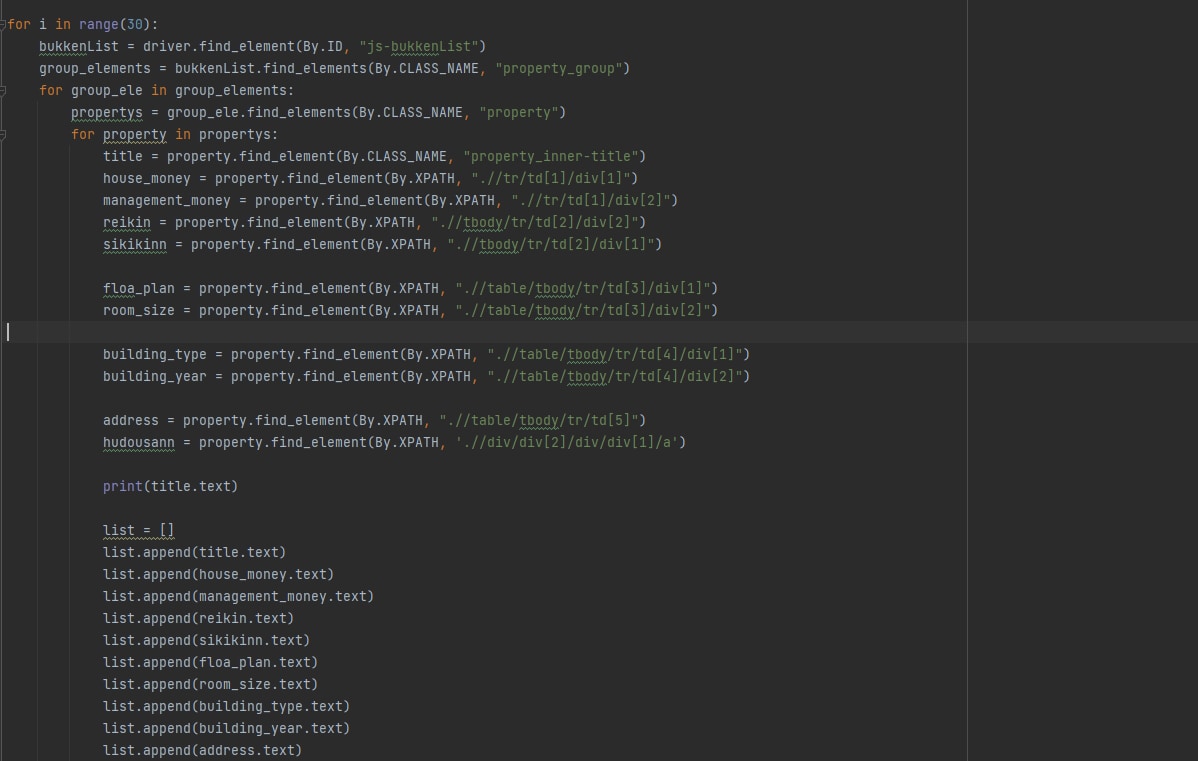Click the XPath string ".//table/tbody/tr/td[3]/div[1]"
This screenshot has width=1198, height=761.
(583, 289)
